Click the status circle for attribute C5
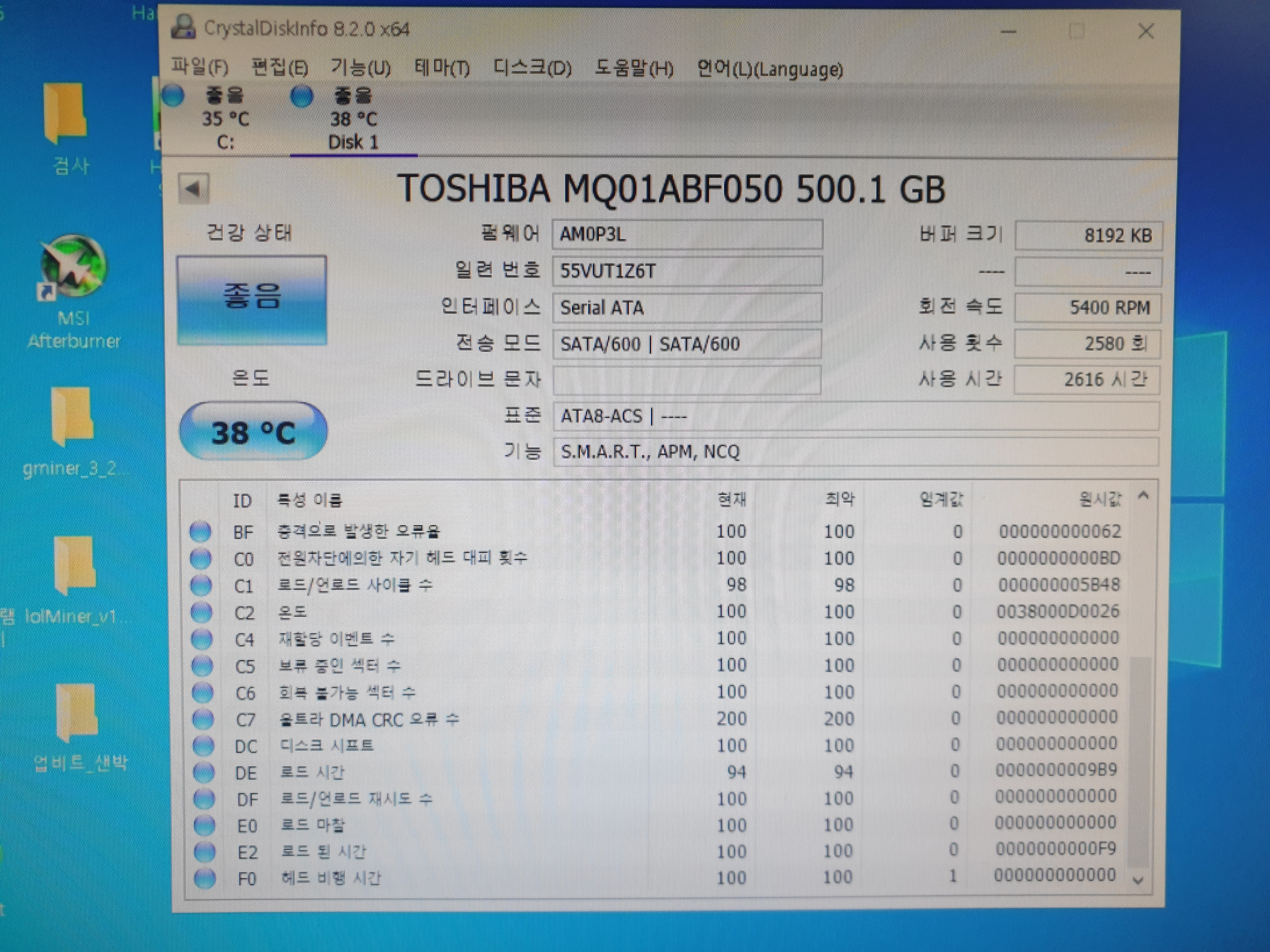This screenshot has width=1270, height=952. (202, 666)
